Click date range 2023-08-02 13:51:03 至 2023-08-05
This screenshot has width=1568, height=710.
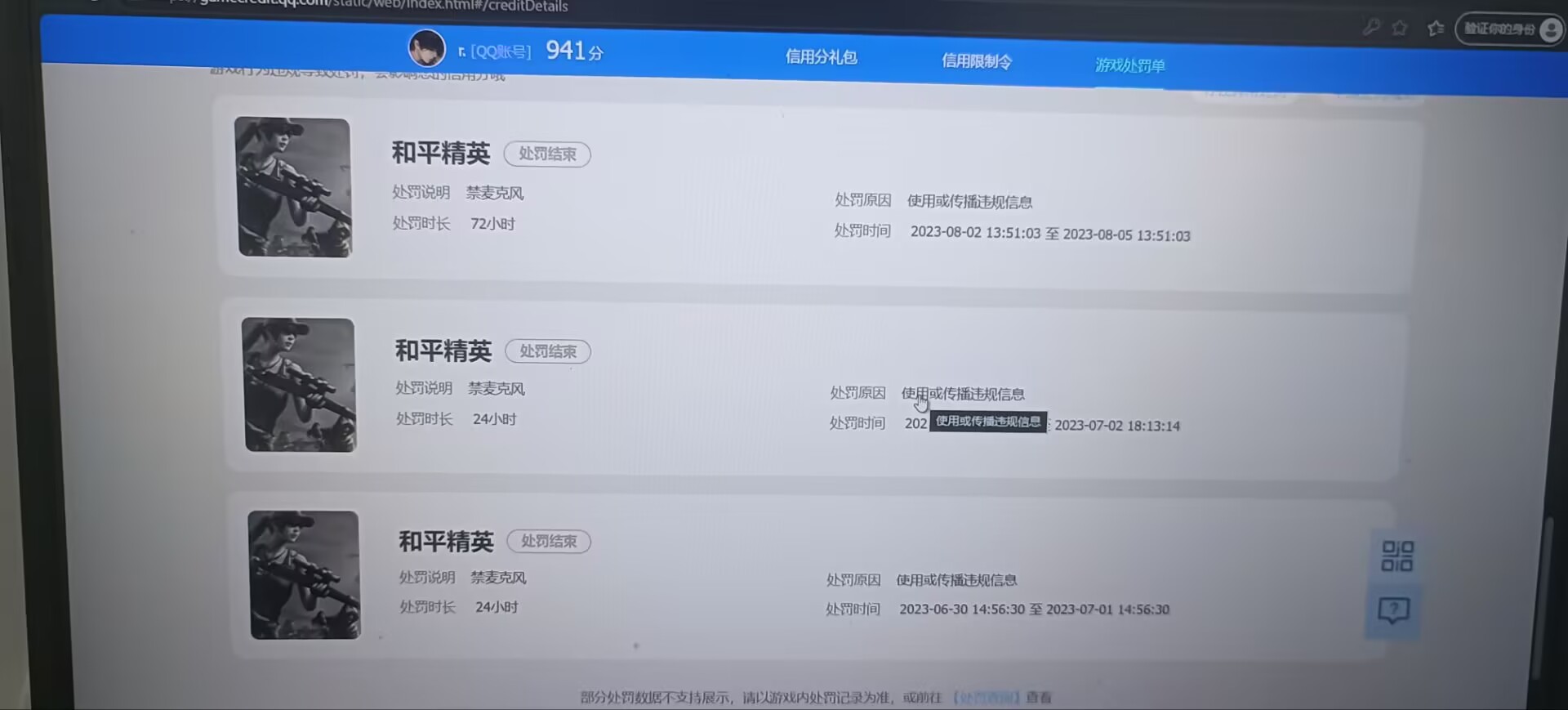tap(1050, 234)
